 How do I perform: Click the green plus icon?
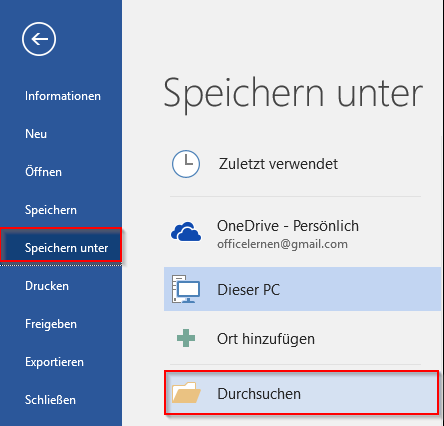point(186,338)
